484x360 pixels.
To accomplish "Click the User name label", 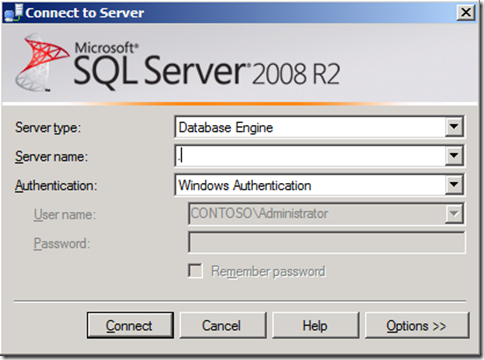I will pyautogui.click(x=65, y=214).
